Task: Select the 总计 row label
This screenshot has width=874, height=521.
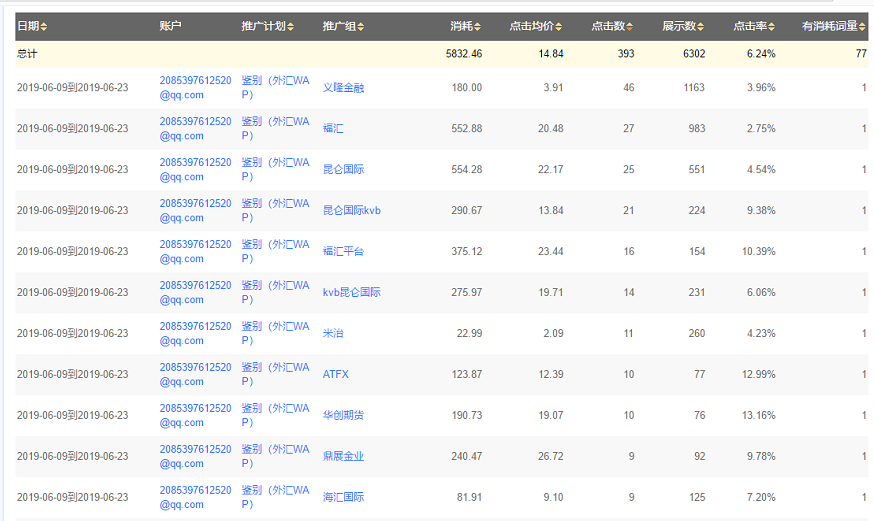Action: (27, 53)
